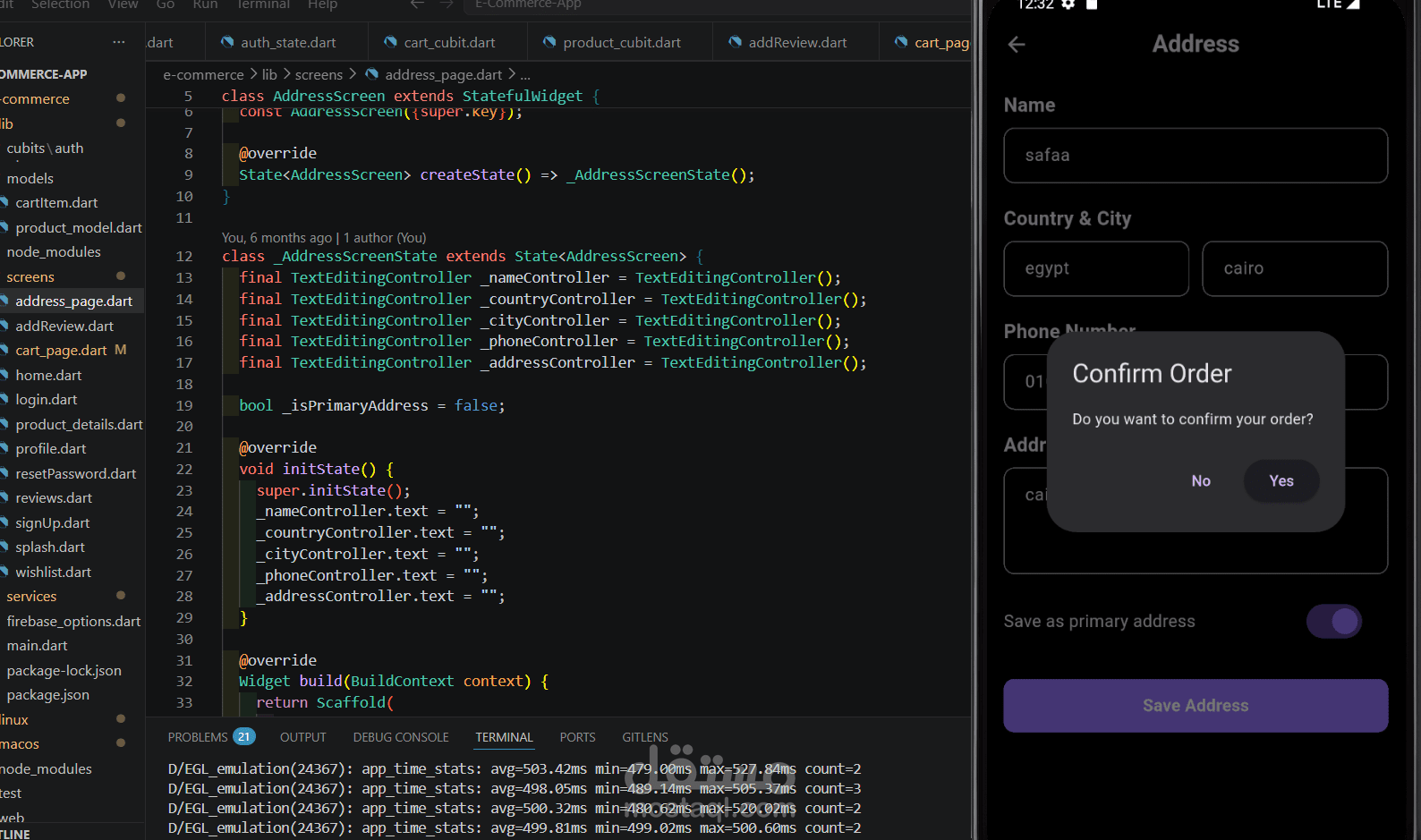Open the OUTPUT panel tab
Image resolution: width=1421 pixels, height=840 pixels.
tap(303, 737)
